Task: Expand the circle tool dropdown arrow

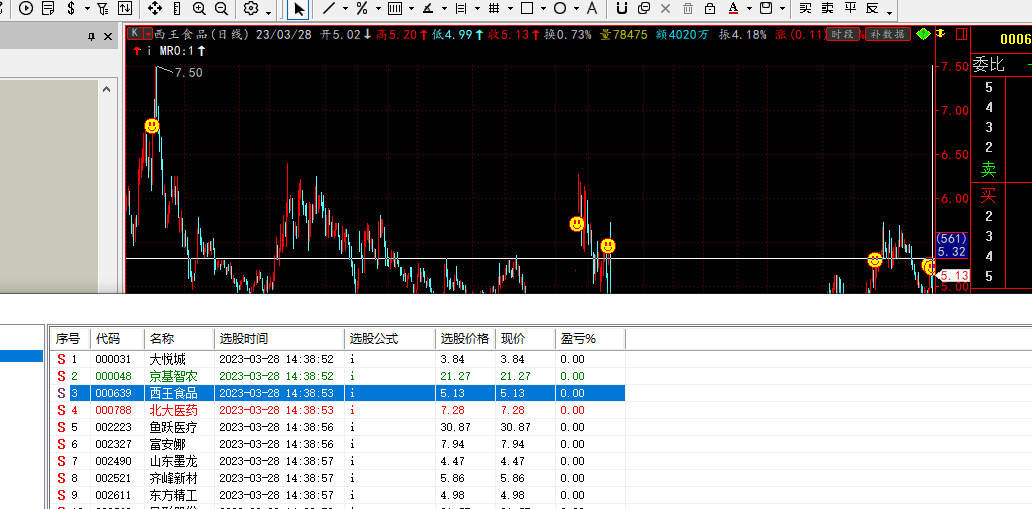Action: (576, 10)
